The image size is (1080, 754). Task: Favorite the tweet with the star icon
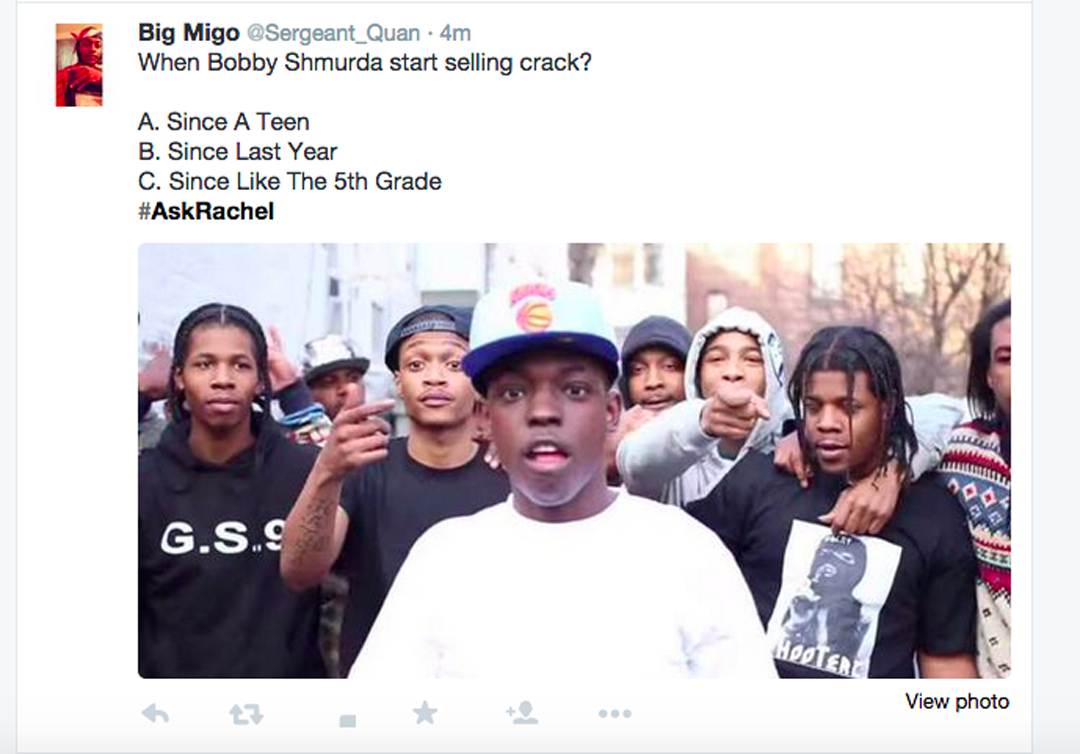click(424, 713)
